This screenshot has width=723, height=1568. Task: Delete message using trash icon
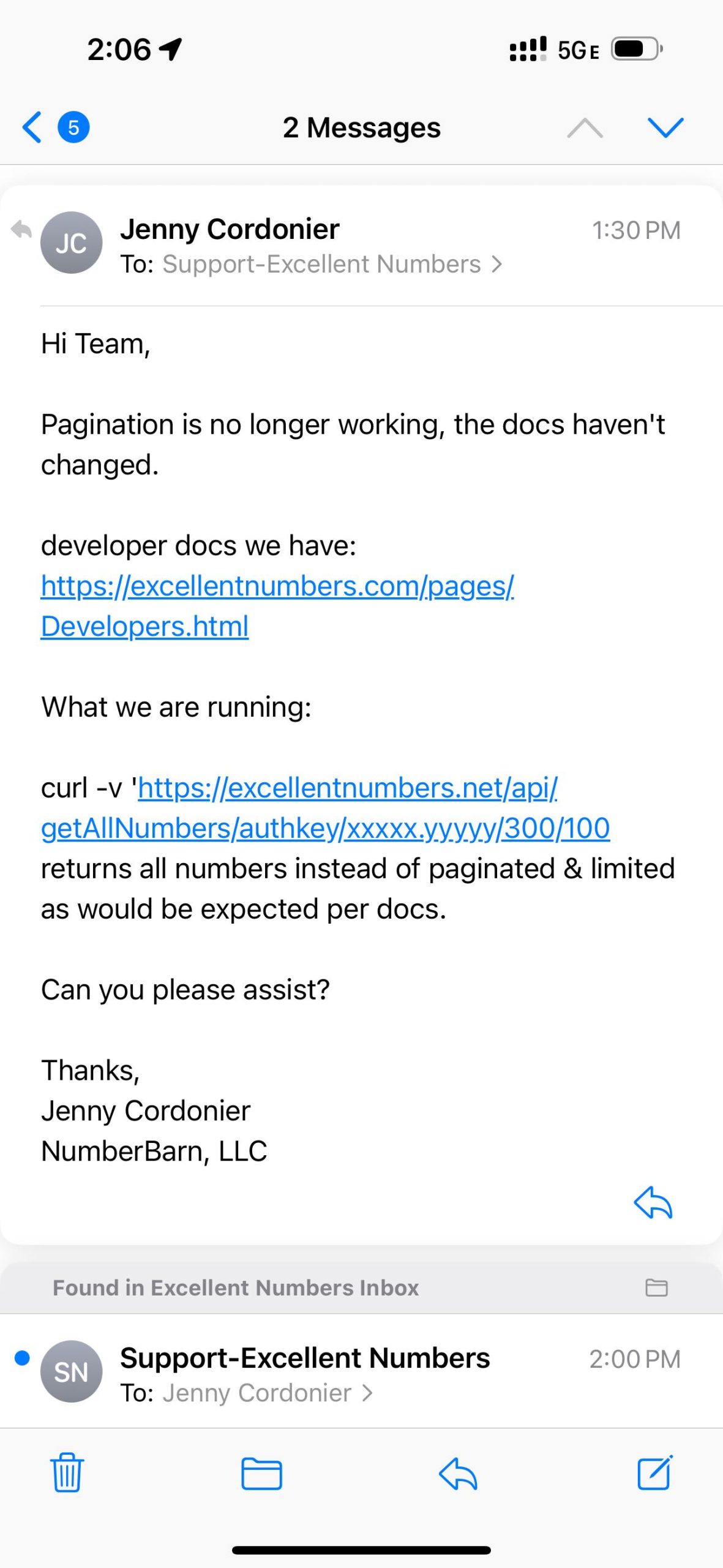[x=67, y=1473]
